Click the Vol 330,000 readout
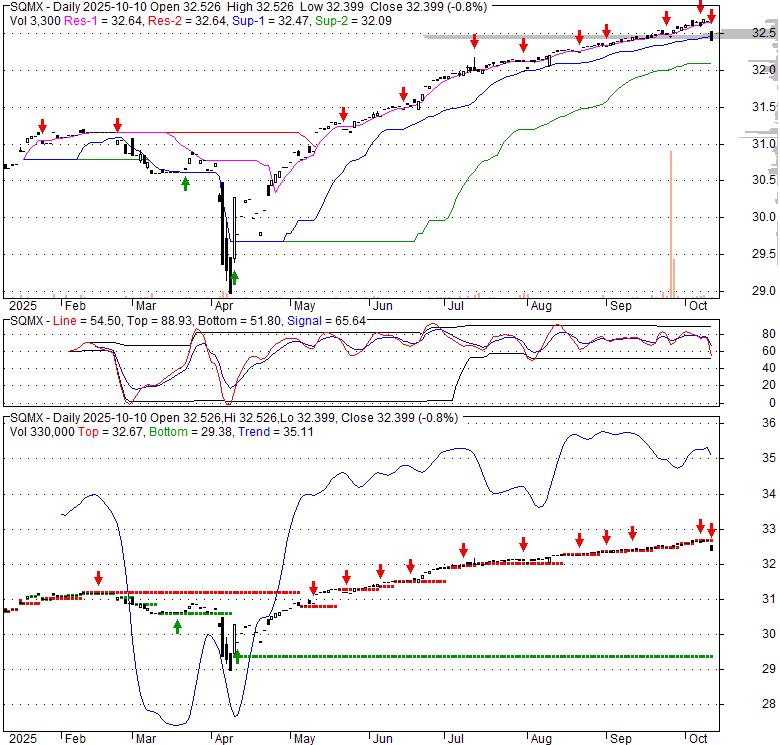This screenshot has height=745, width=780. [x=42, y=432]
